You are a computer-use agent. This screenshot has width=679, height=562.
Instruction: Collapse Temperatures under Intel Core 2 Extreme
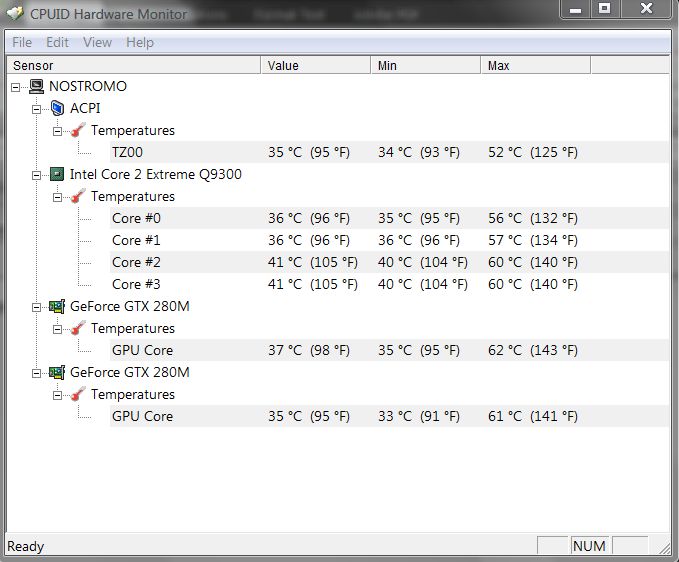[57, 197]
